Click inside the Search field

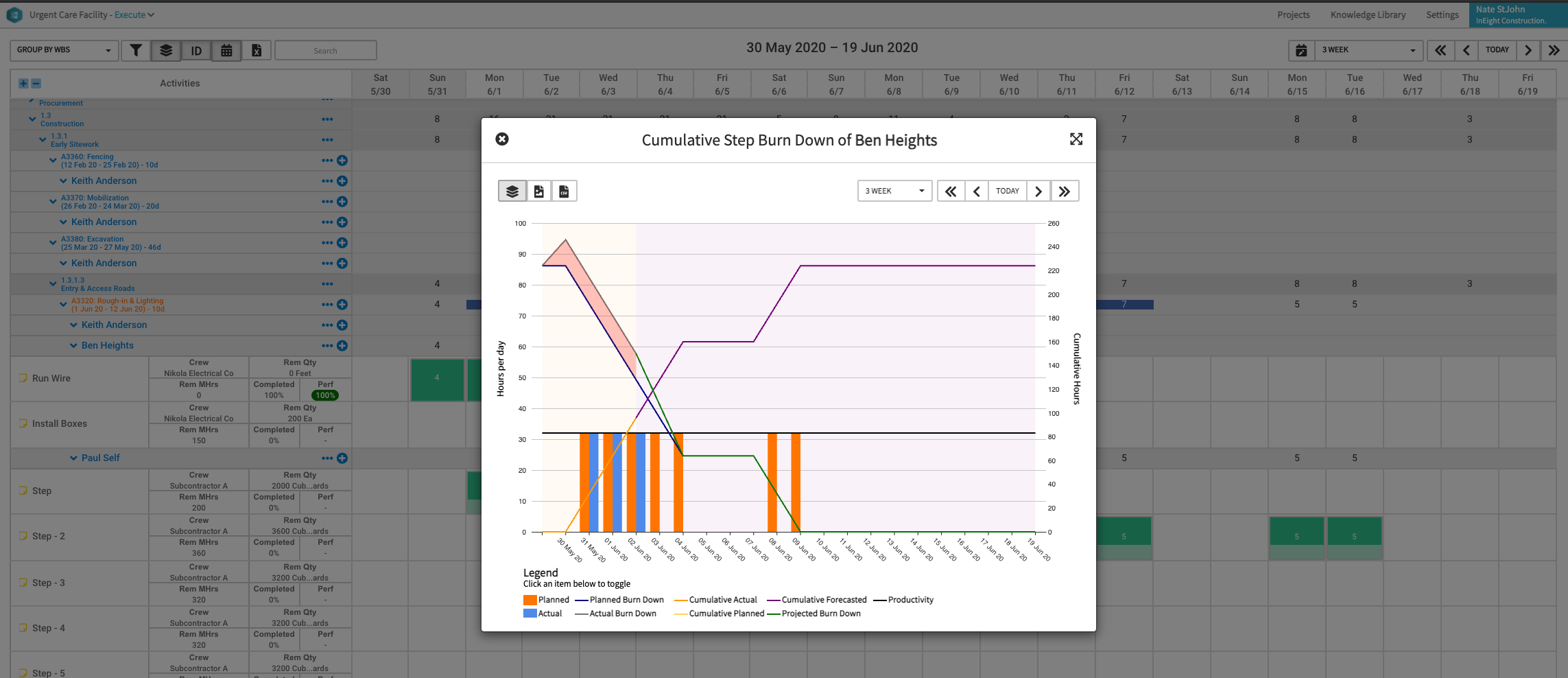326,50
